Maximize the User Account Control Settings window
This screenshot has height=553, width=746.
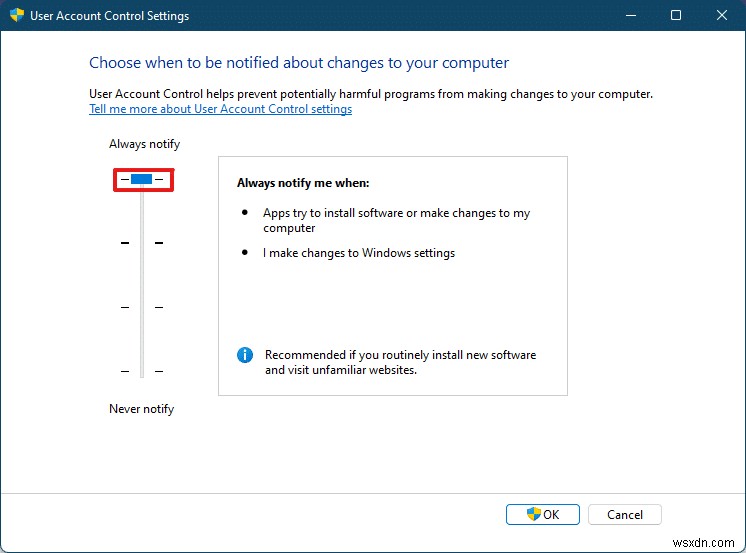pyautogui.click(x=676, y=15)
